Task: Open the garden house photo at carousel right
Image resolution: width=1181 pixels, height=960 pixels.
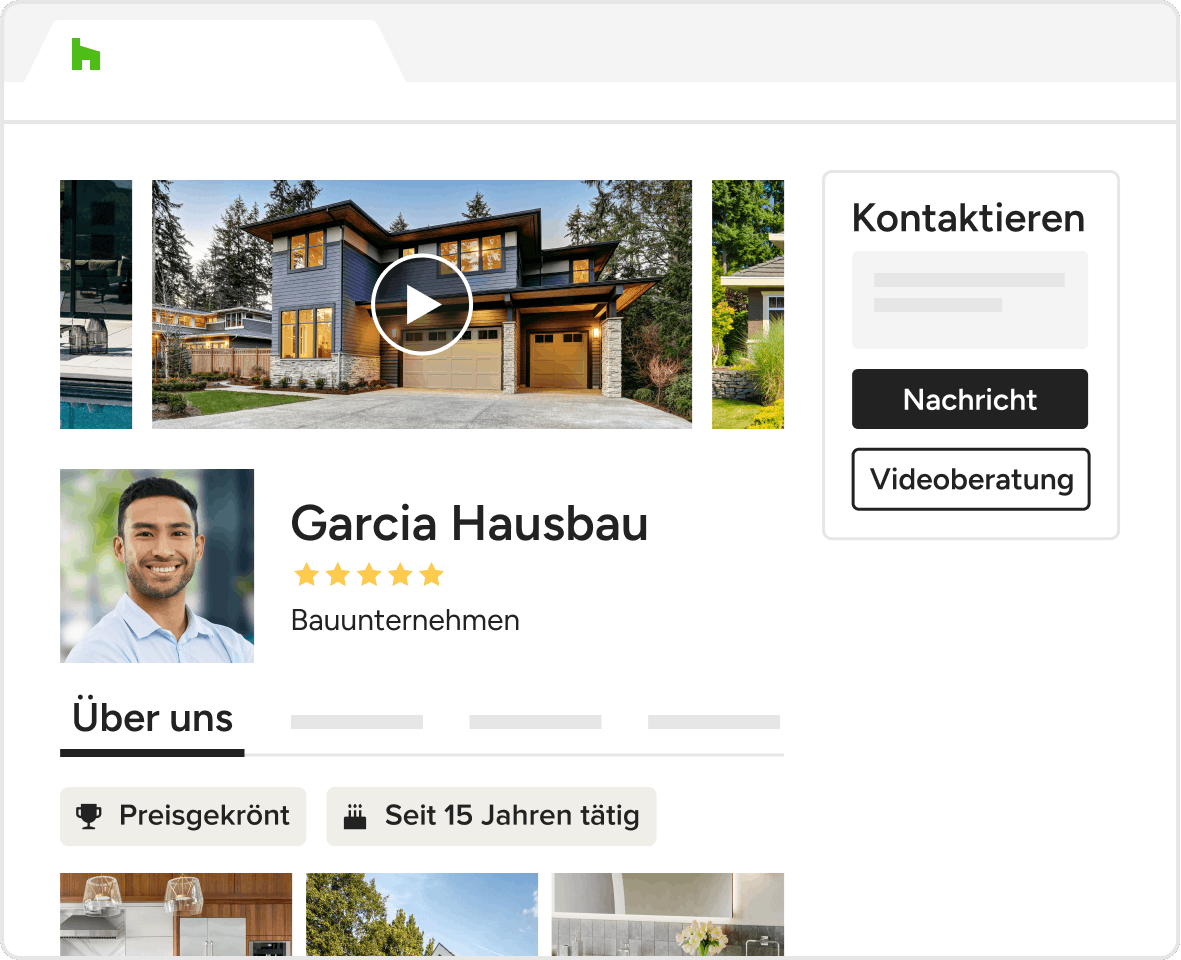Action: pyautogui.click(x=748, y=304)
